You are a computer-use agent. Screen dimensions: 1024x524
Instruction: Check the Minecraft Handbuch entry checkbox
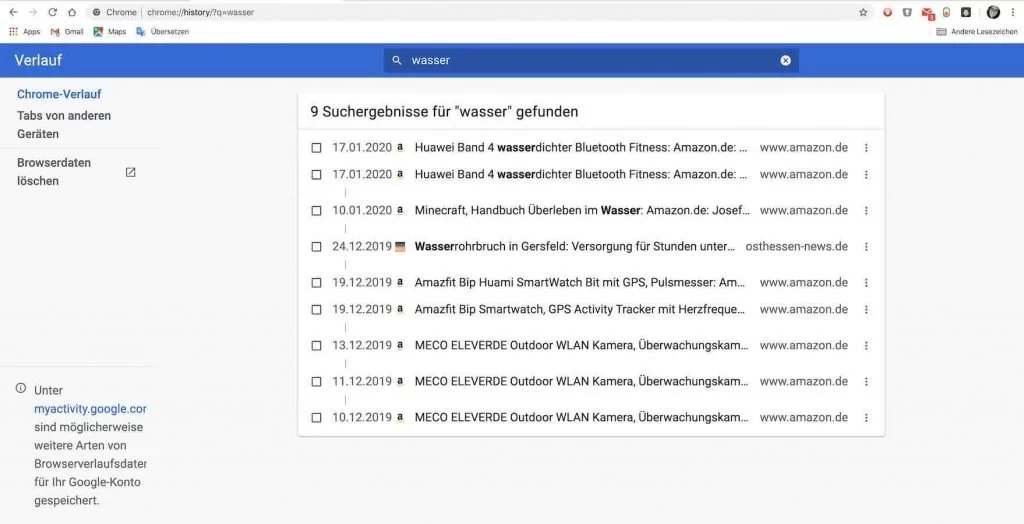[316, 210]
